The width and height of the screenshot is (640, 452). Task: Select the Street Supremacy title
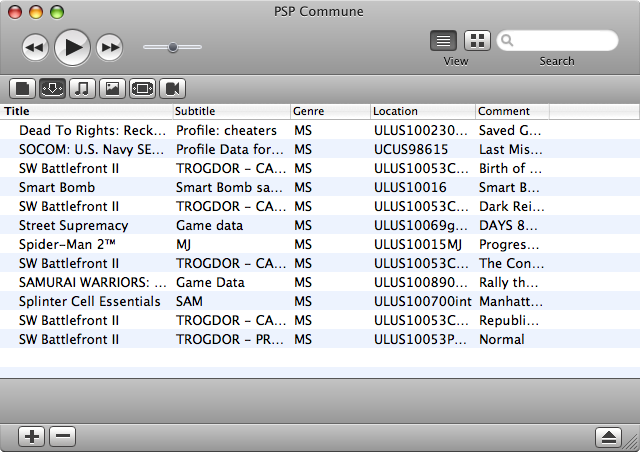click(73, 225)
